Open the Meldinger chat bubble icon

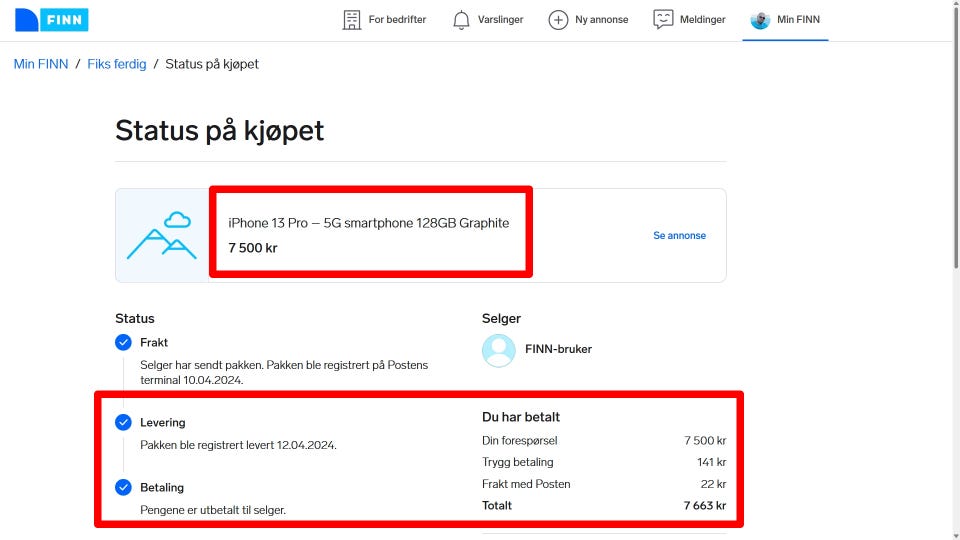663,20
